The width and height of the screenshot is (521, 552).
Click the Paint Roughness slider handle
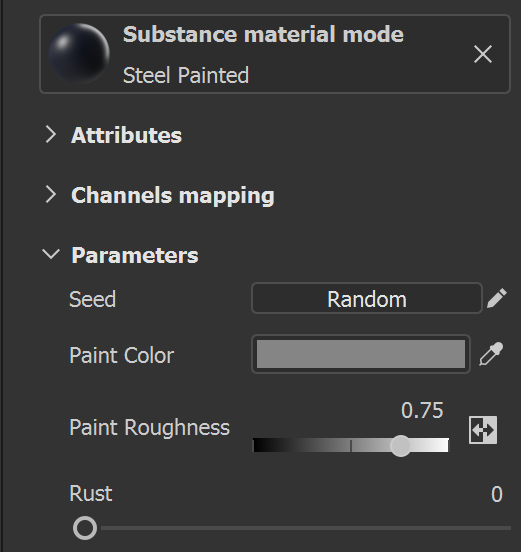[400, 446]
